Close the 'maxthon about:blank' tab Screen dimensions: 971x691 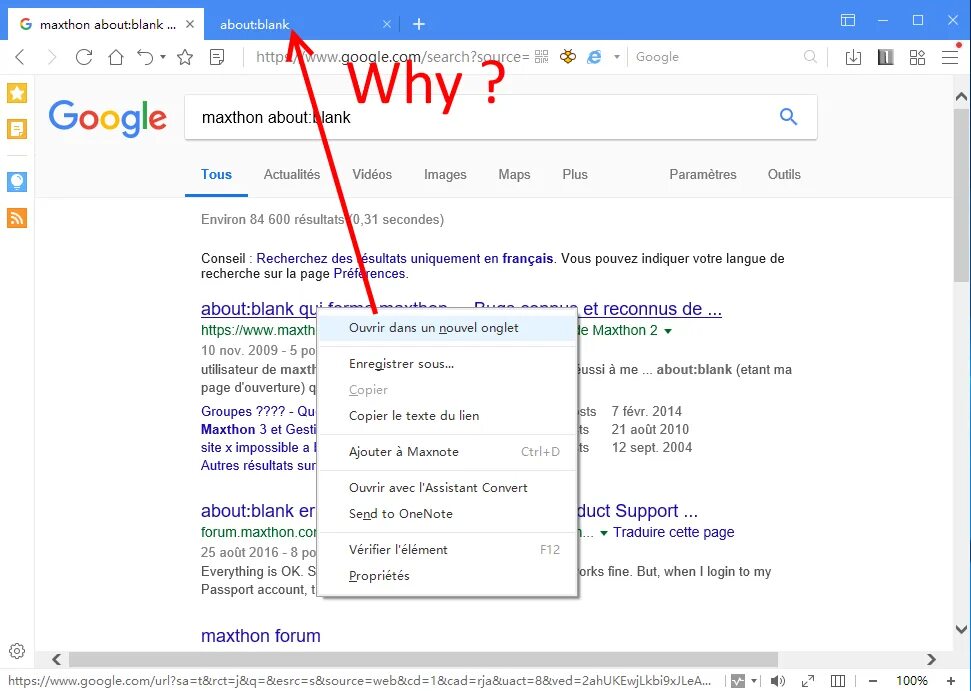click(x=190, y=24)
